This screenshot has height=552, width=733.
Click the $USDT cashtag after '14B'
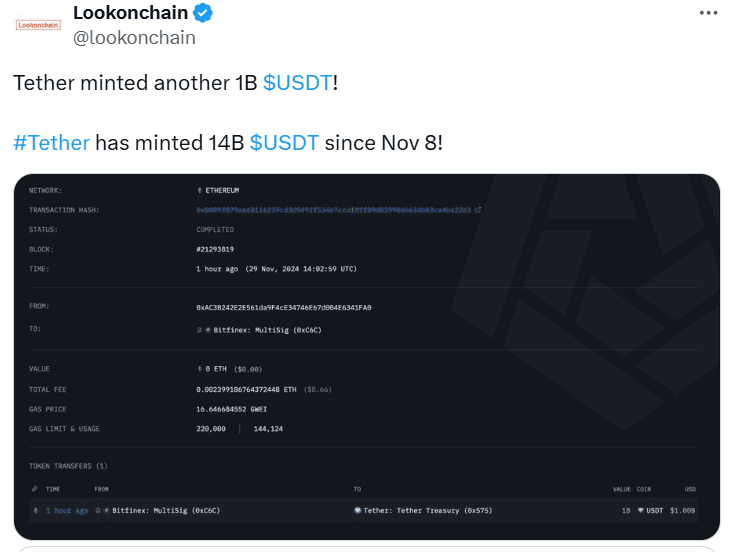[x=284, y=142]
